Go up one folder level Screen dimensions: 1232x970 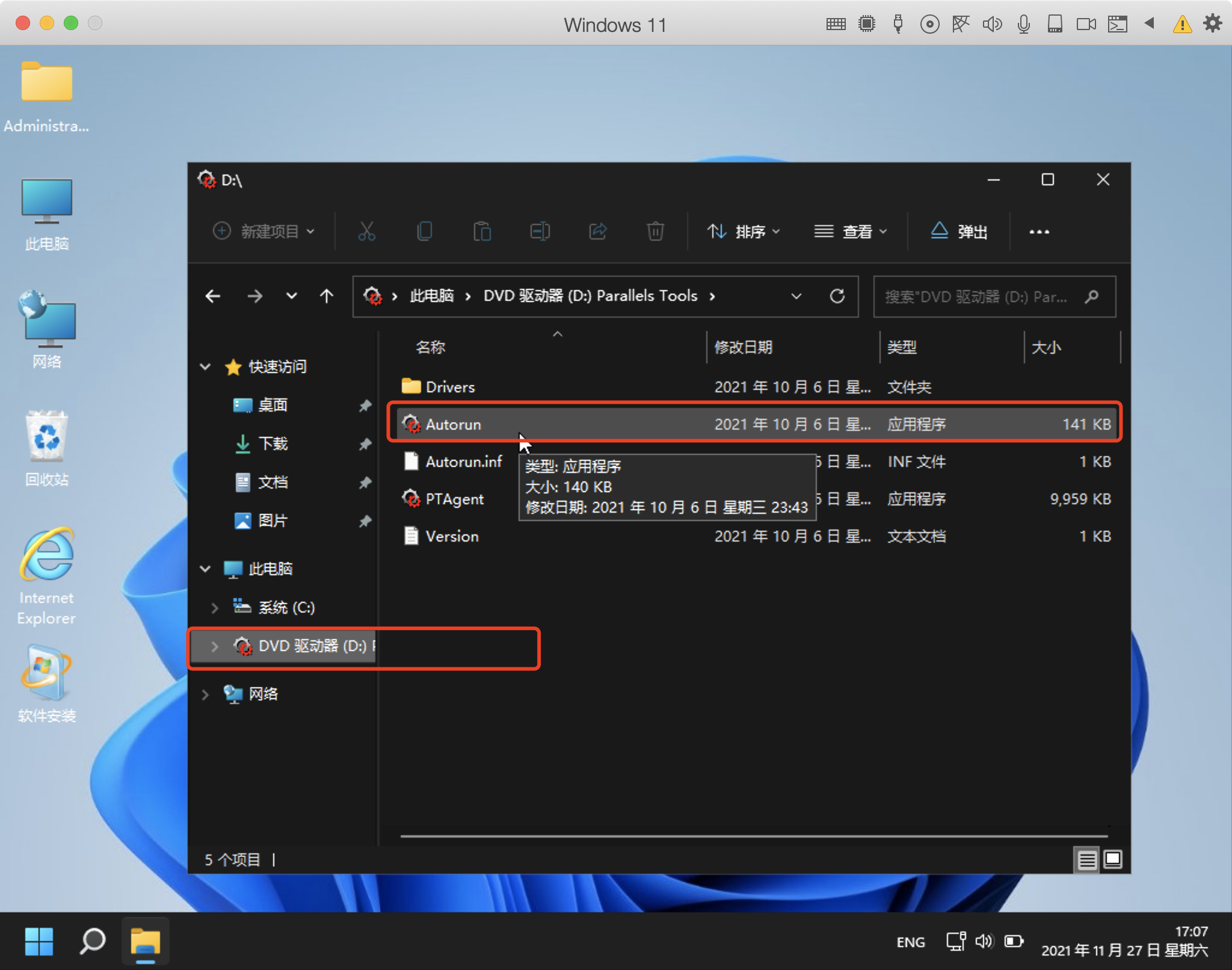pos(327,296)
